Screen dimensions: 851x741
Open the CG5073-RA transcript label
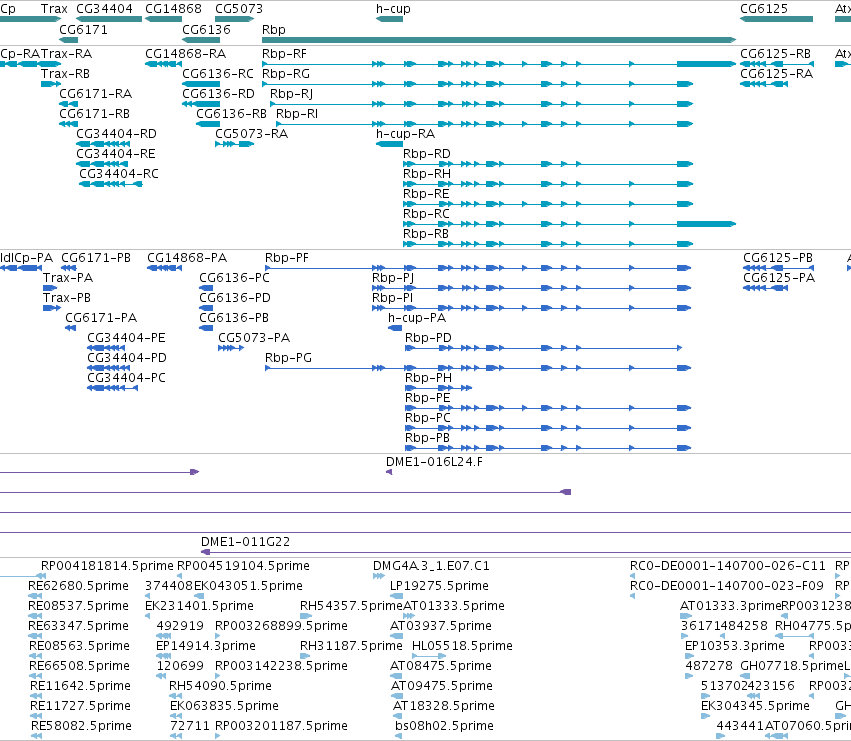pyautogui.click(x=252, y=134)
